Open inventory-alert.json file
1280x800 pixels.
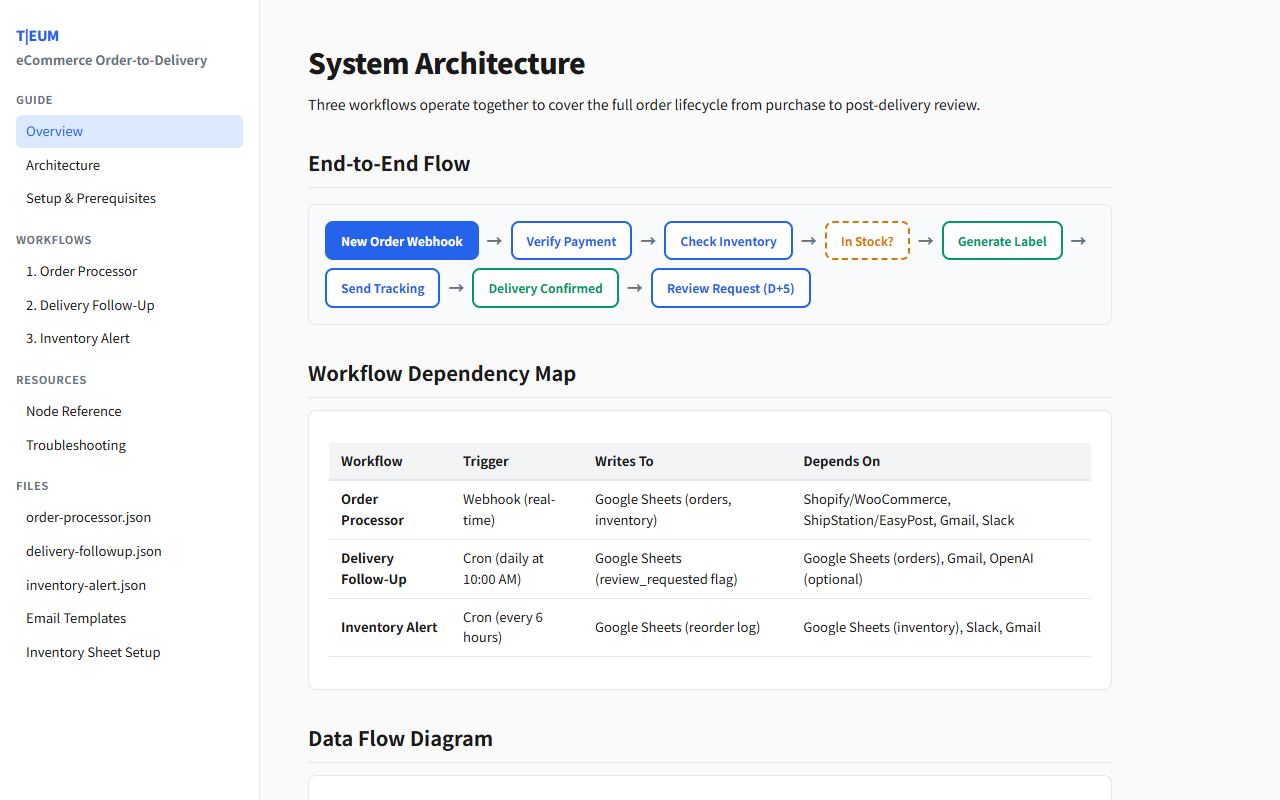(86, 585)
